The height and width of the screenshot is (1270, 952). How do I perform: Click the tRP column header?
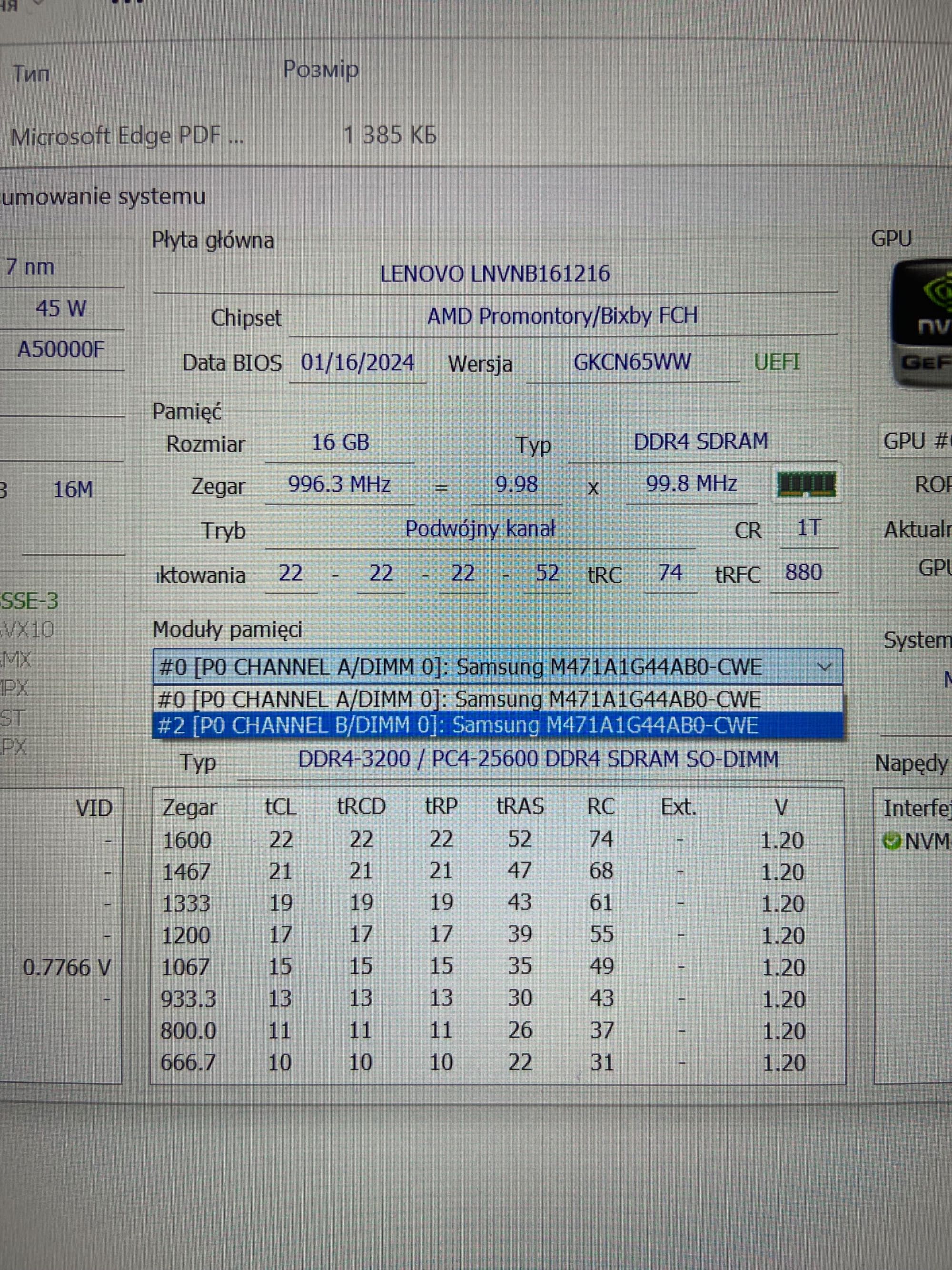(441, 806)
